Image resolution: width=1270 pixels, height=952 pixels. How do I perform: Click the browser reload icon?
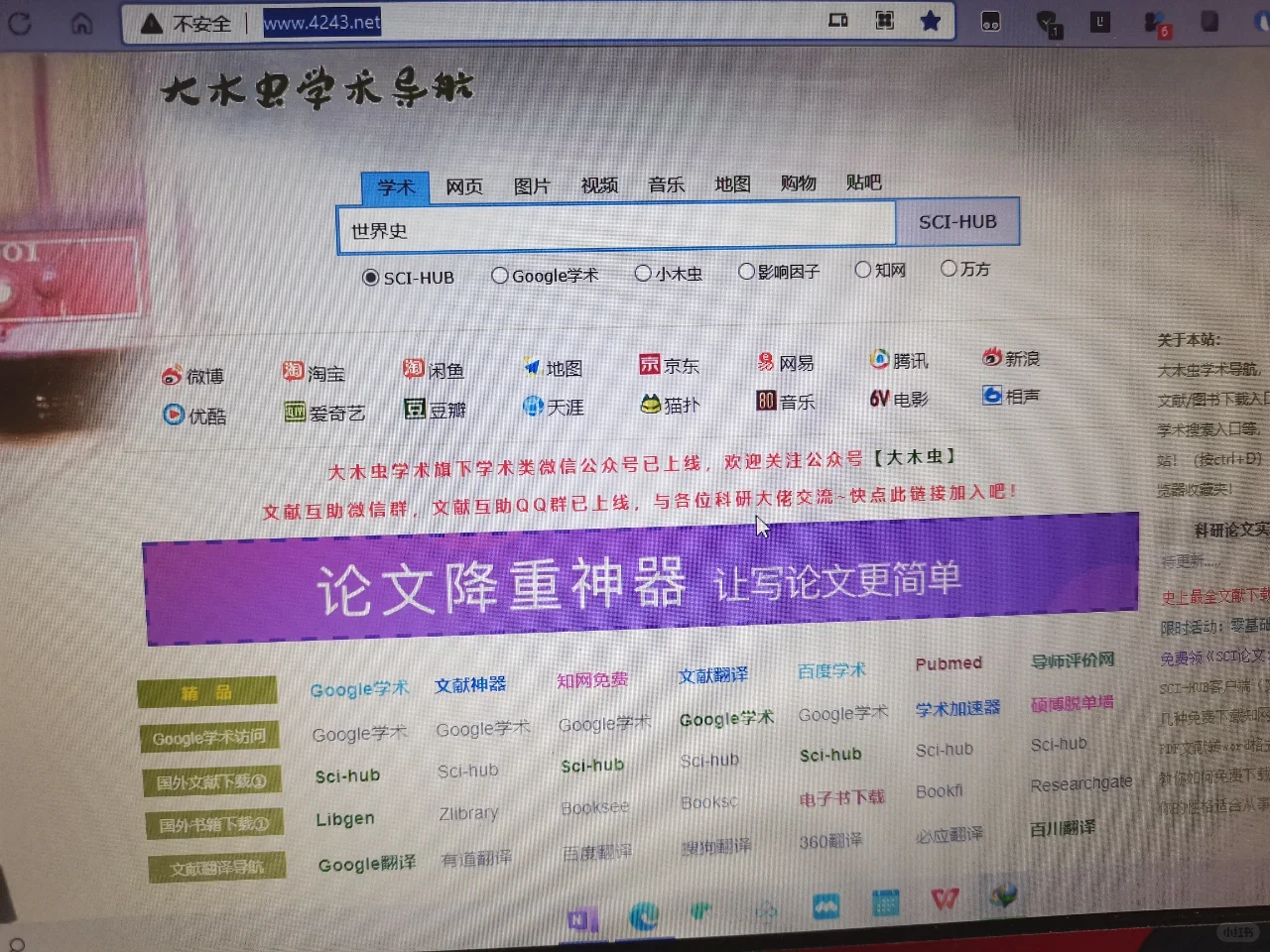(x=20, y=23)
